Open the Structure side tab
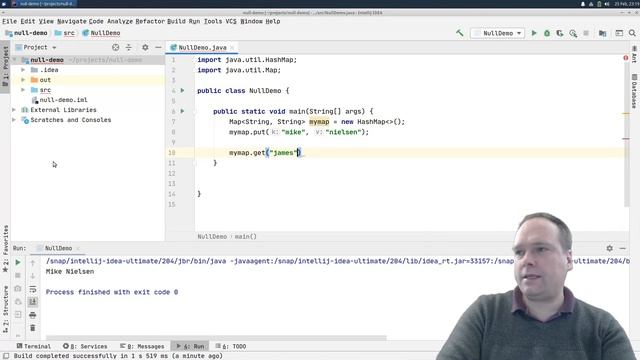This screenshot has width=640, height=360. [x=5, y=309]
